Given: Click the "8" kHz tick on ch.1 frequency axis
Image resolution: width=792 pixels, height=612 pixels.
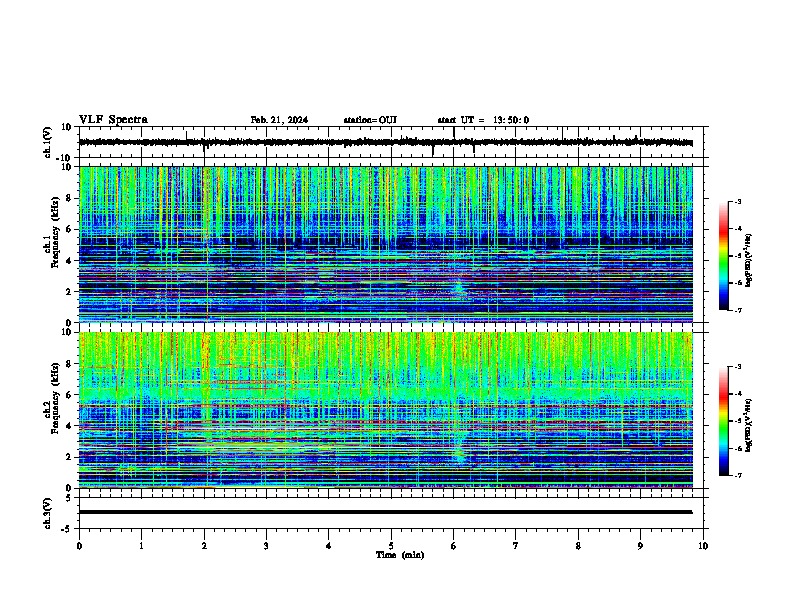Looking at the screenshot, I should (x=70, y=198).
